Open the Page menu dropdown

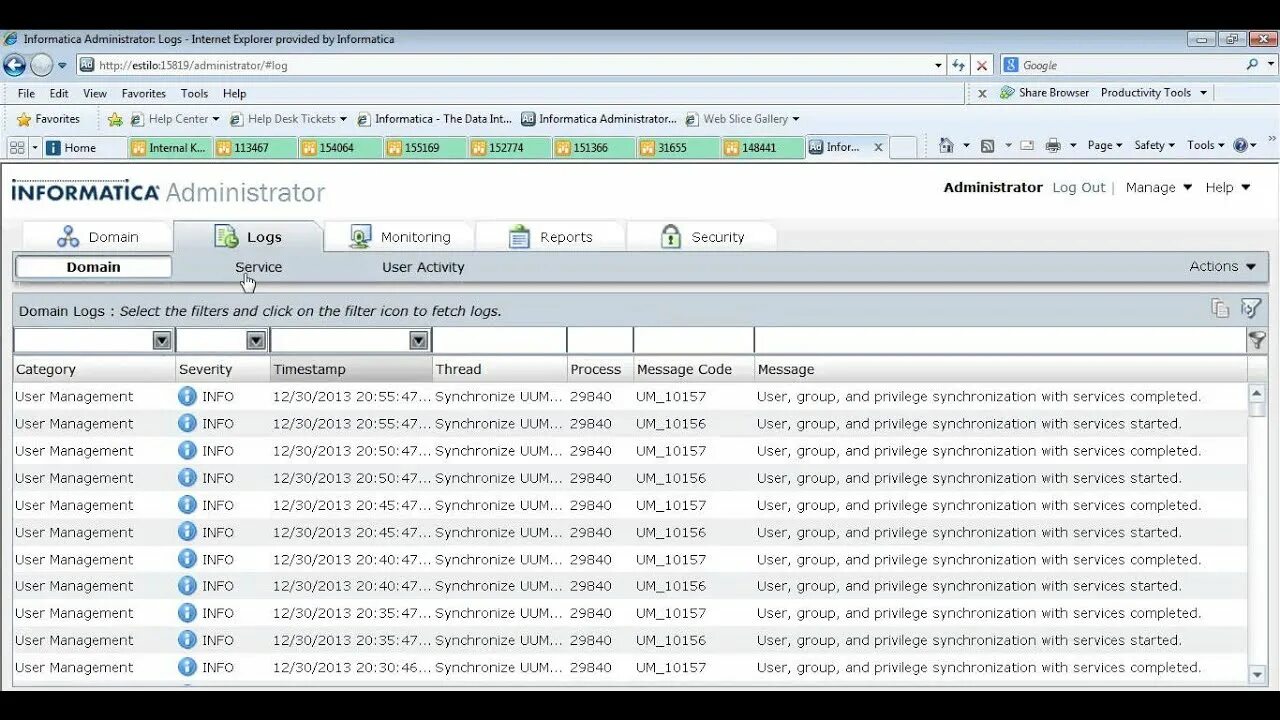click(1104, 146)
